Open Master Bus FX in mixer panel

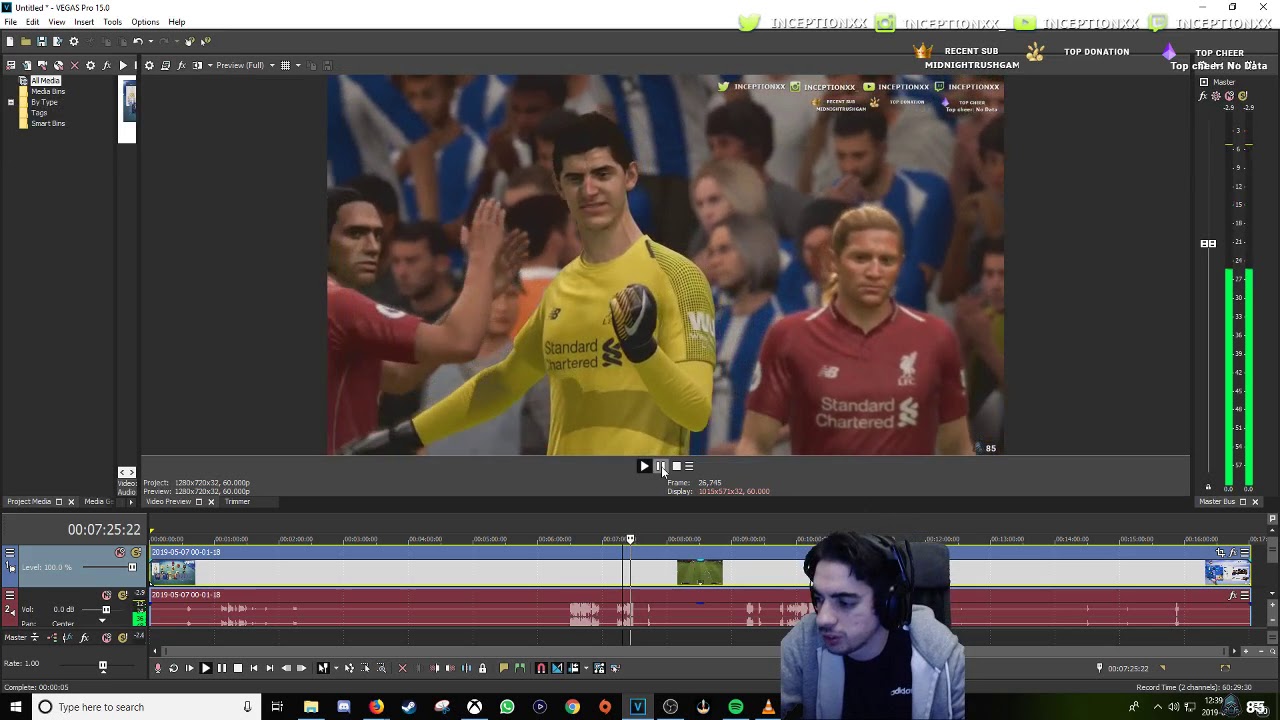tap(1204, 96)
